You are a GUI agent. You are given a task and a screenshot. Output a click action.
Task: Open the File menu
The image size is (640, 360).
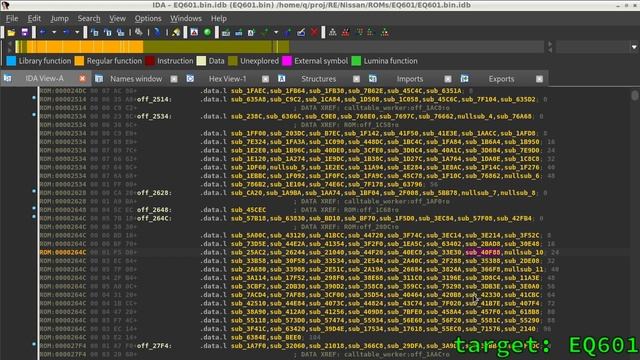coord(12,18)
